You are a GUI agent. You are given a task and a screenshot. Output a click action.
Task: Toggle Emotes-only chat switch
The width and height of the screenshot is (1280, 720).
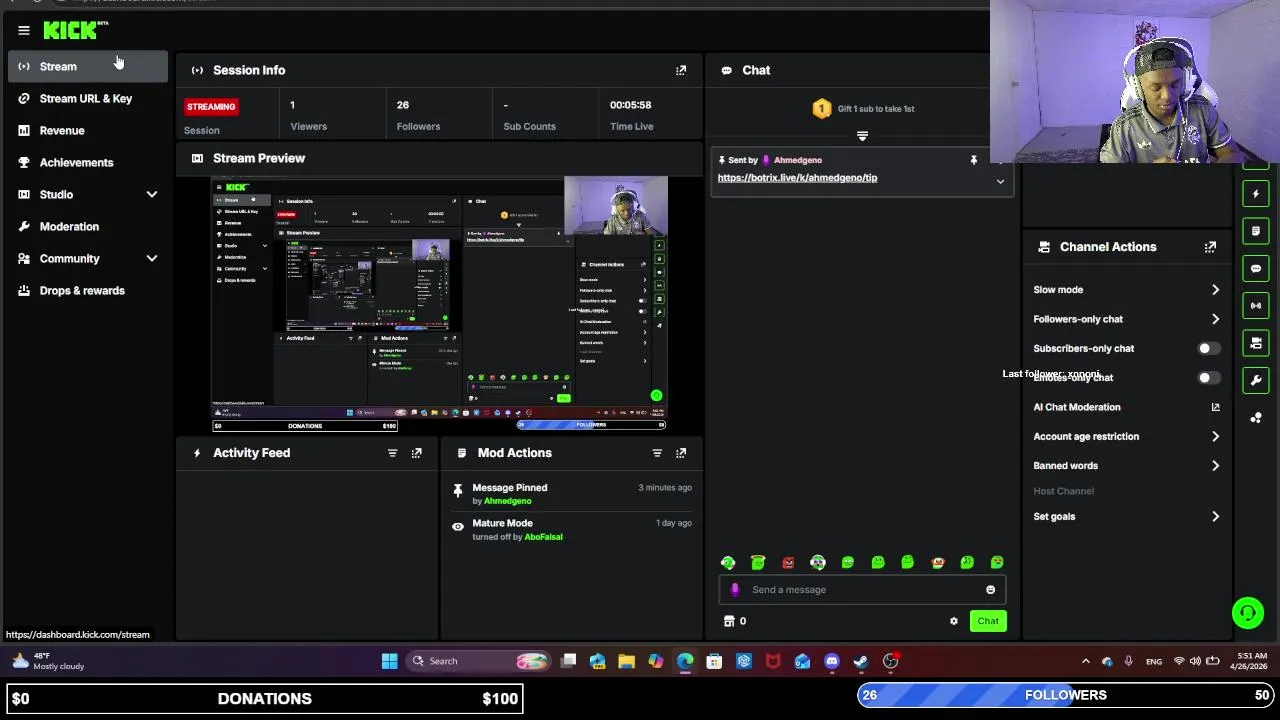point(1208,378)
